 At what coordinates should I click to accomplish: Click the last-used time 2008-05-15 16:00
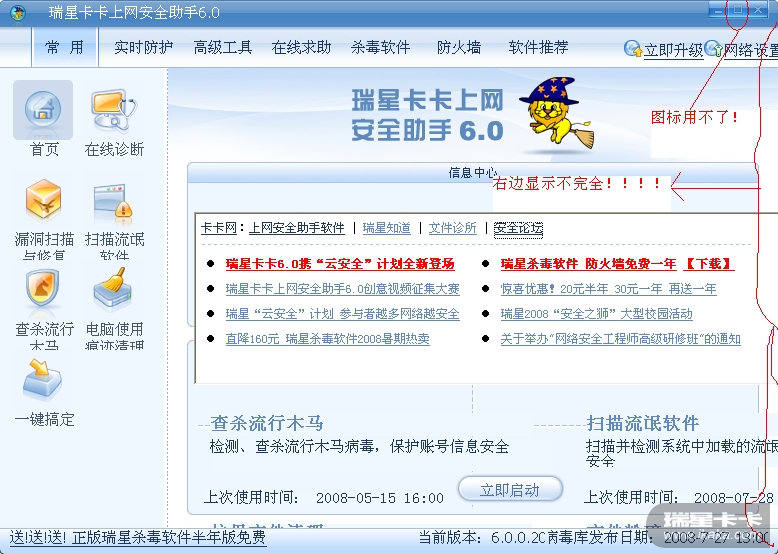coord(380,497)
